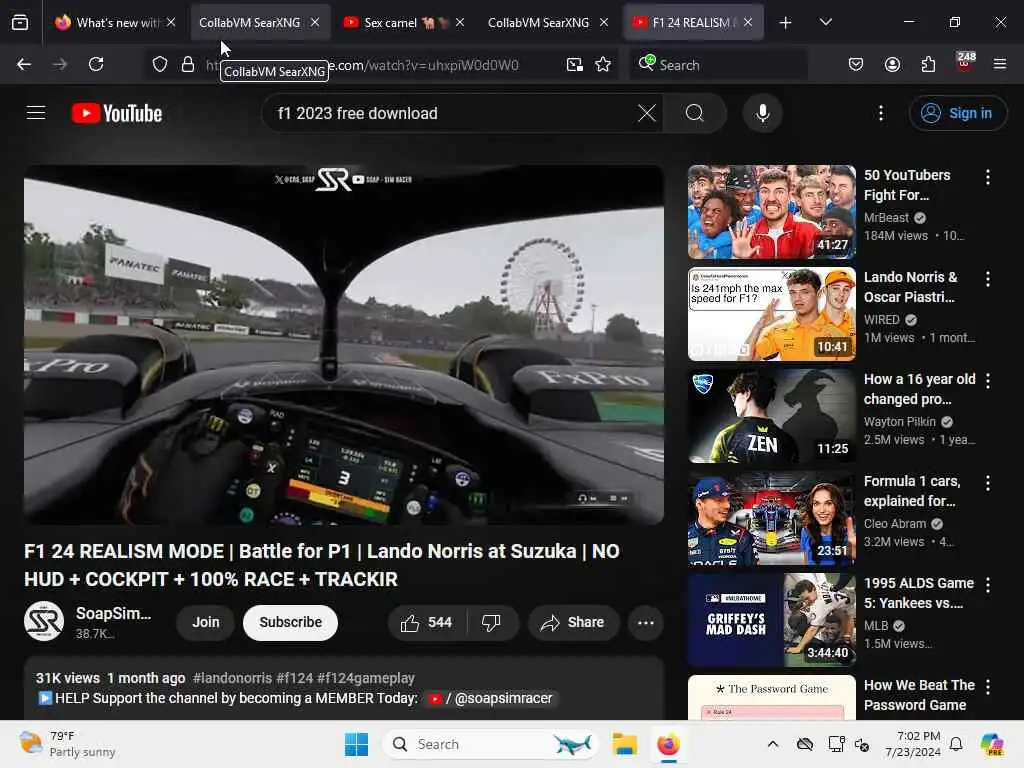Play the ZEN 16 year old thumbnail
The height and width of the screenshot is (768, 1024).
coord(771,416)
